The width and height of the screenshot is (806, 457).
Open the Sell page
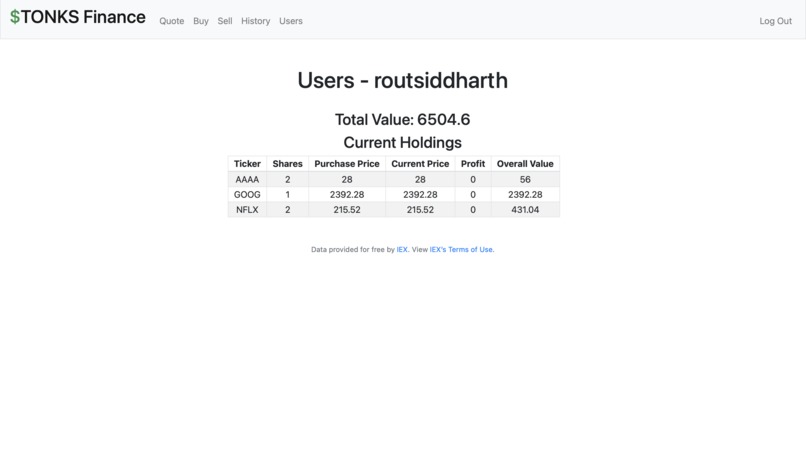tap(225, 21)
